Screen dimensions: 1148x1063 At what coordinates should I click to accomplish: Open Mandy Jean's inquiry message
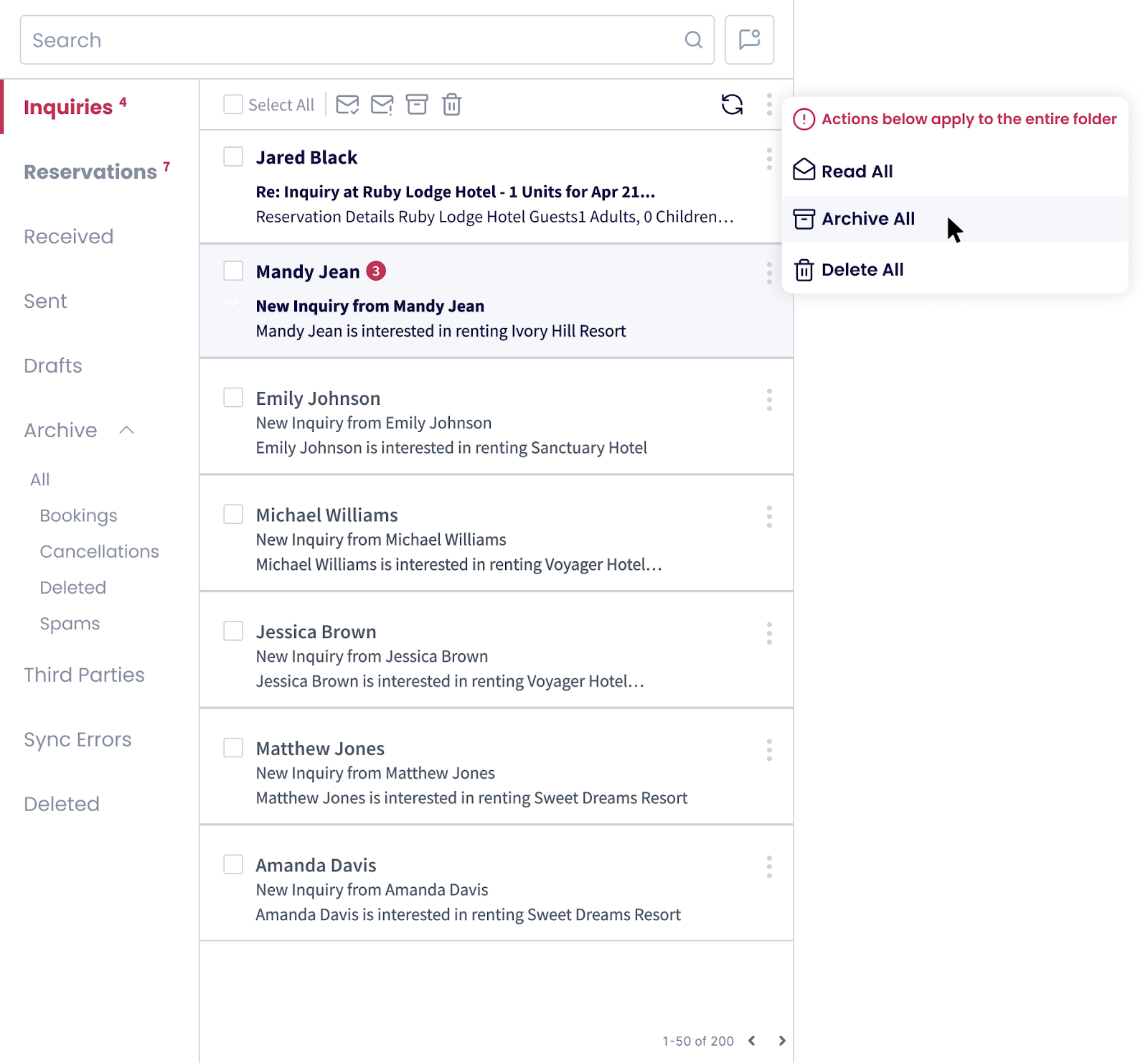(x=497, y=301)
